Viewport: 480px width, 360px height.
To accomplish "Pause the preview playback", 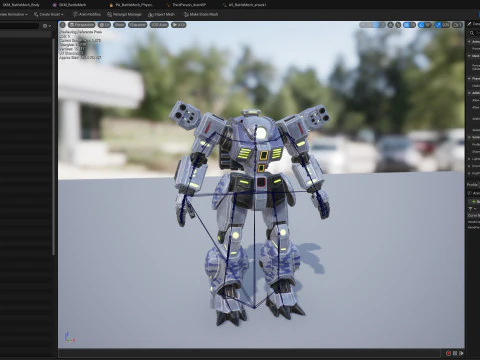I will 455,353.
